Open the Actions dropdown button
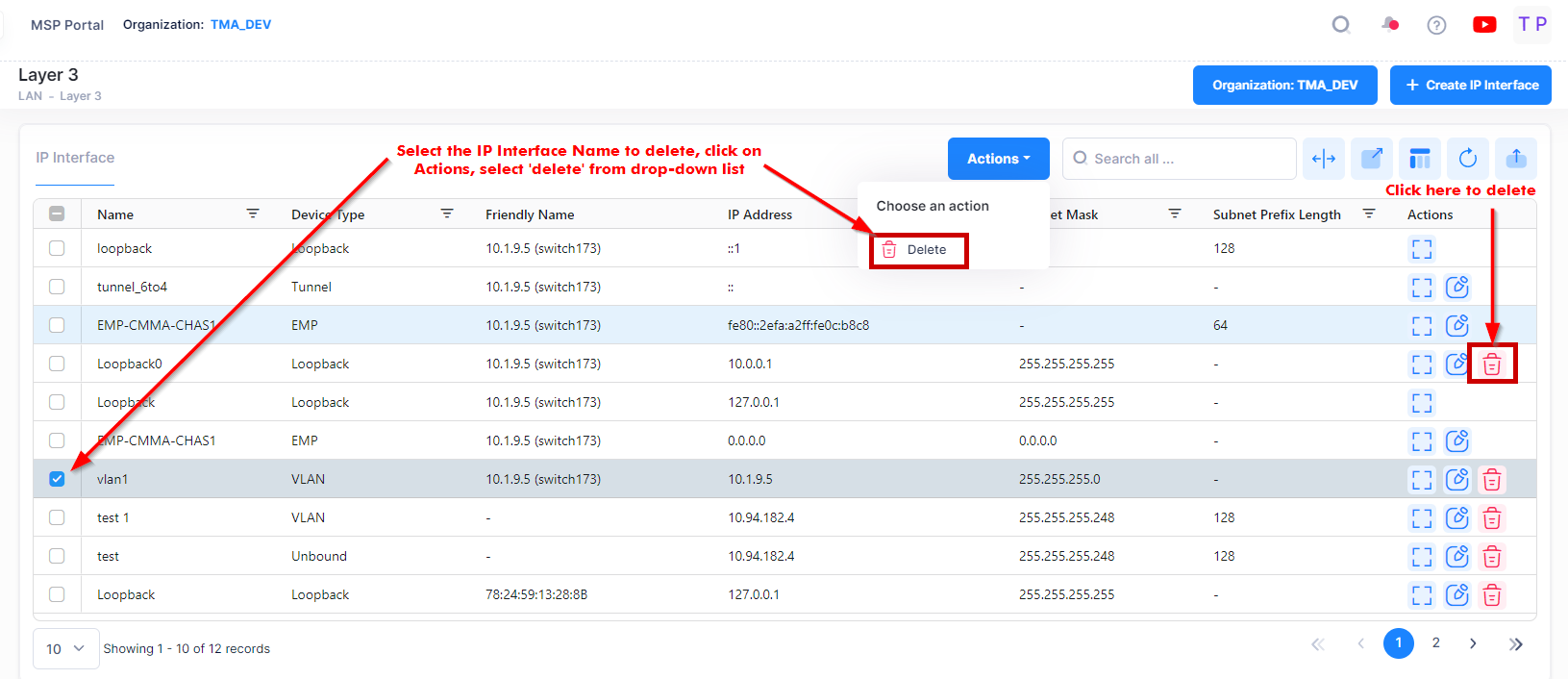The image size is (1568, 679). (x=998, y=159)
